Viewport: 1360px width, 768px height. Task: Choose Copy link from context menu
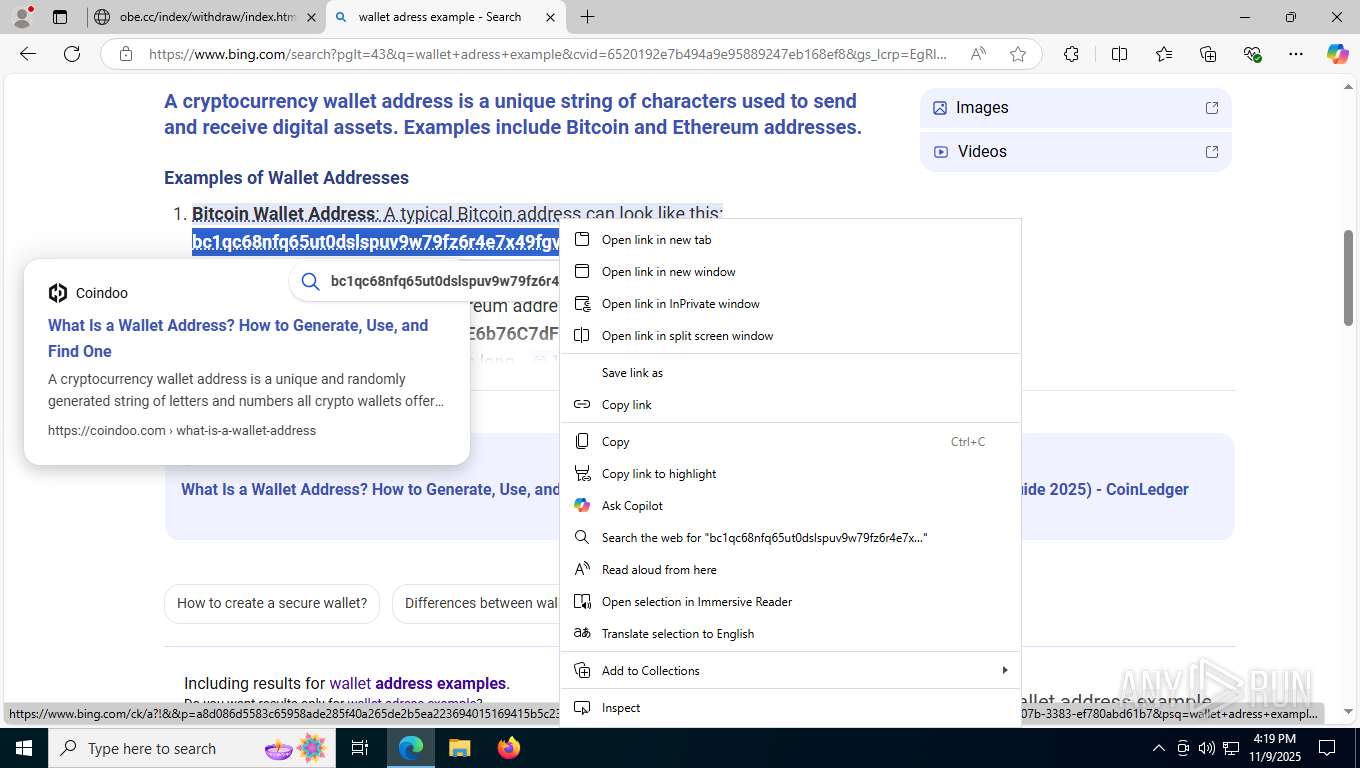pos(790,405)
